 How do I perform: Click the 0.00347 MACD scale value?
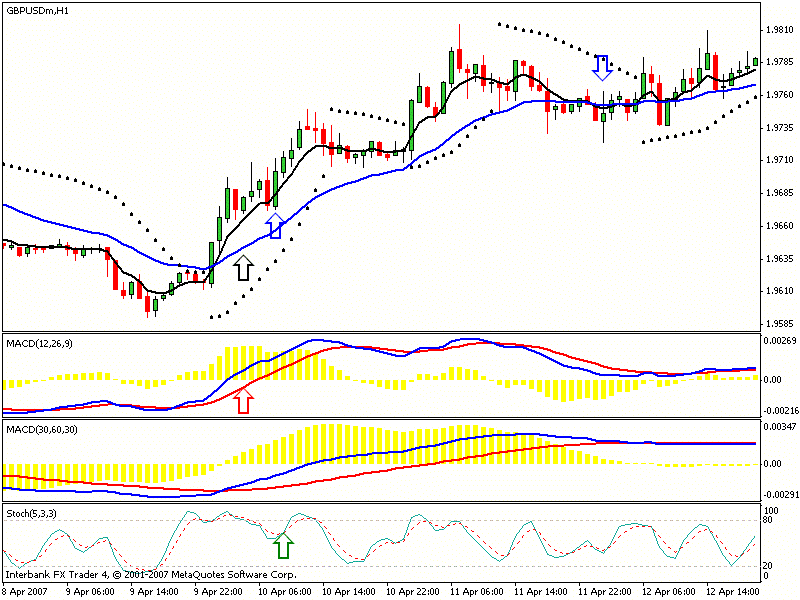coord(780,426)
